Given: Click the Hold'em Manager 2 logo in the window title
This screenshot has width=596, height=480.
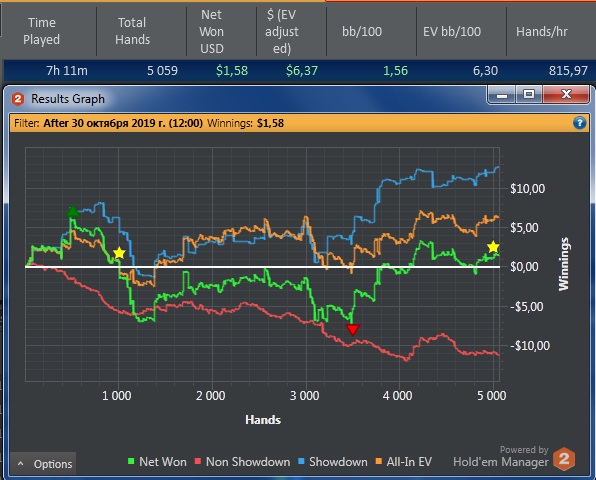Looking at the screenshot, I should 17,99.
